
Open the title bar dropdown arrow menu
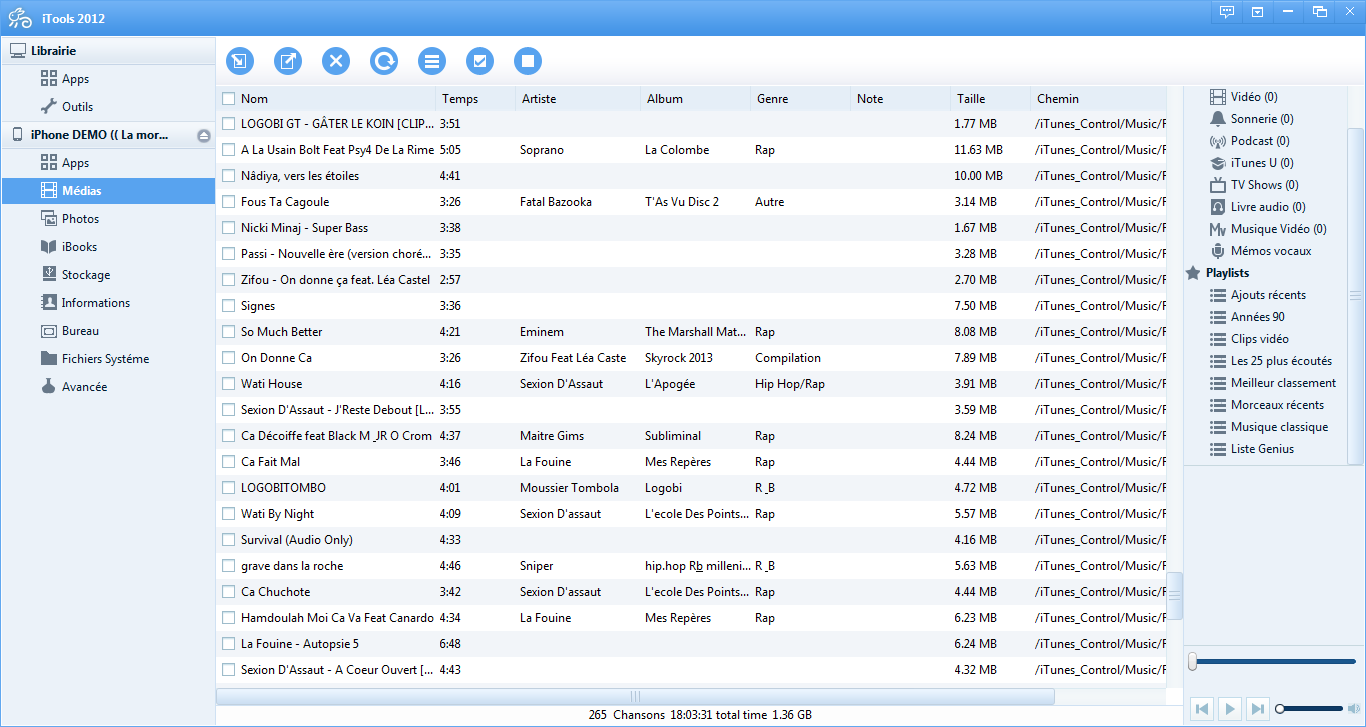point(1257,12)
